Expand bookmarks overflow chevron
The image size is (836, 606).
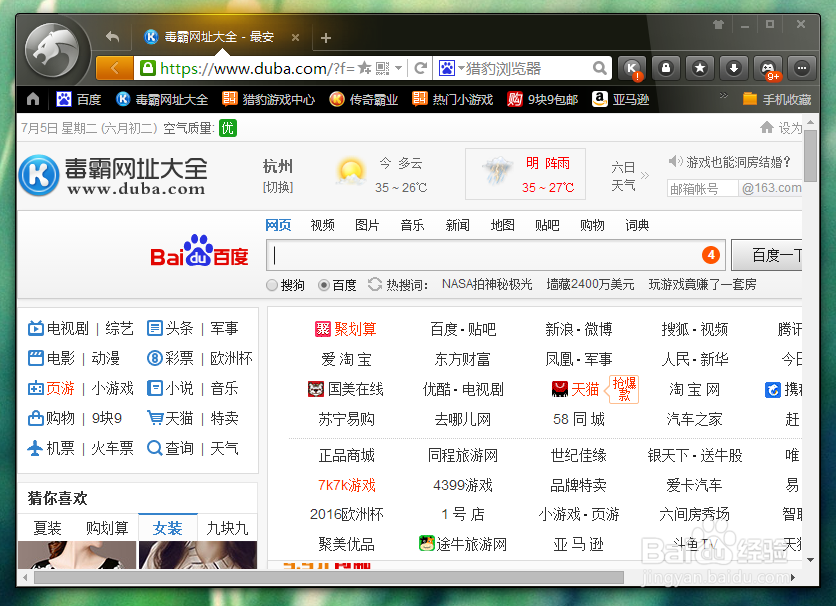click(x=724, y=95)
